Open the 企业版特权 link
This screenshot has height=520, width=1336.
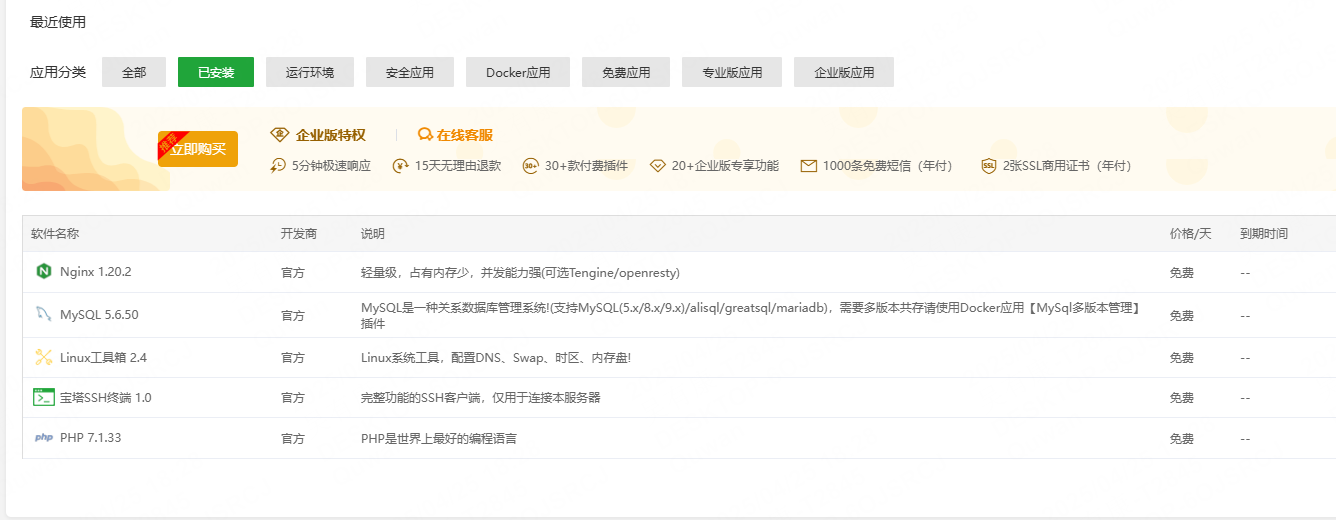[331, 135]
